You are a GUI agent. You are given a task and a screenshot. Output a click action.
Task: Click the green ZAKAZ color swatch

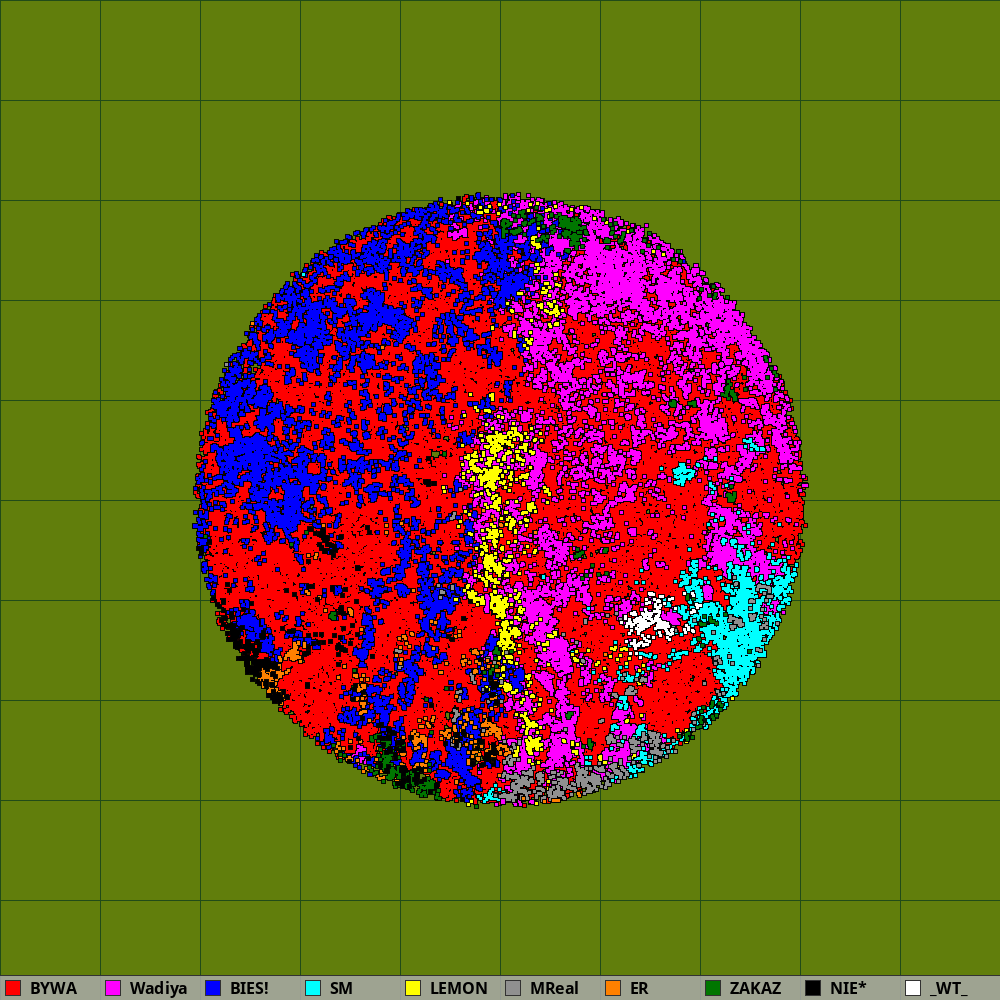(713, 988)
